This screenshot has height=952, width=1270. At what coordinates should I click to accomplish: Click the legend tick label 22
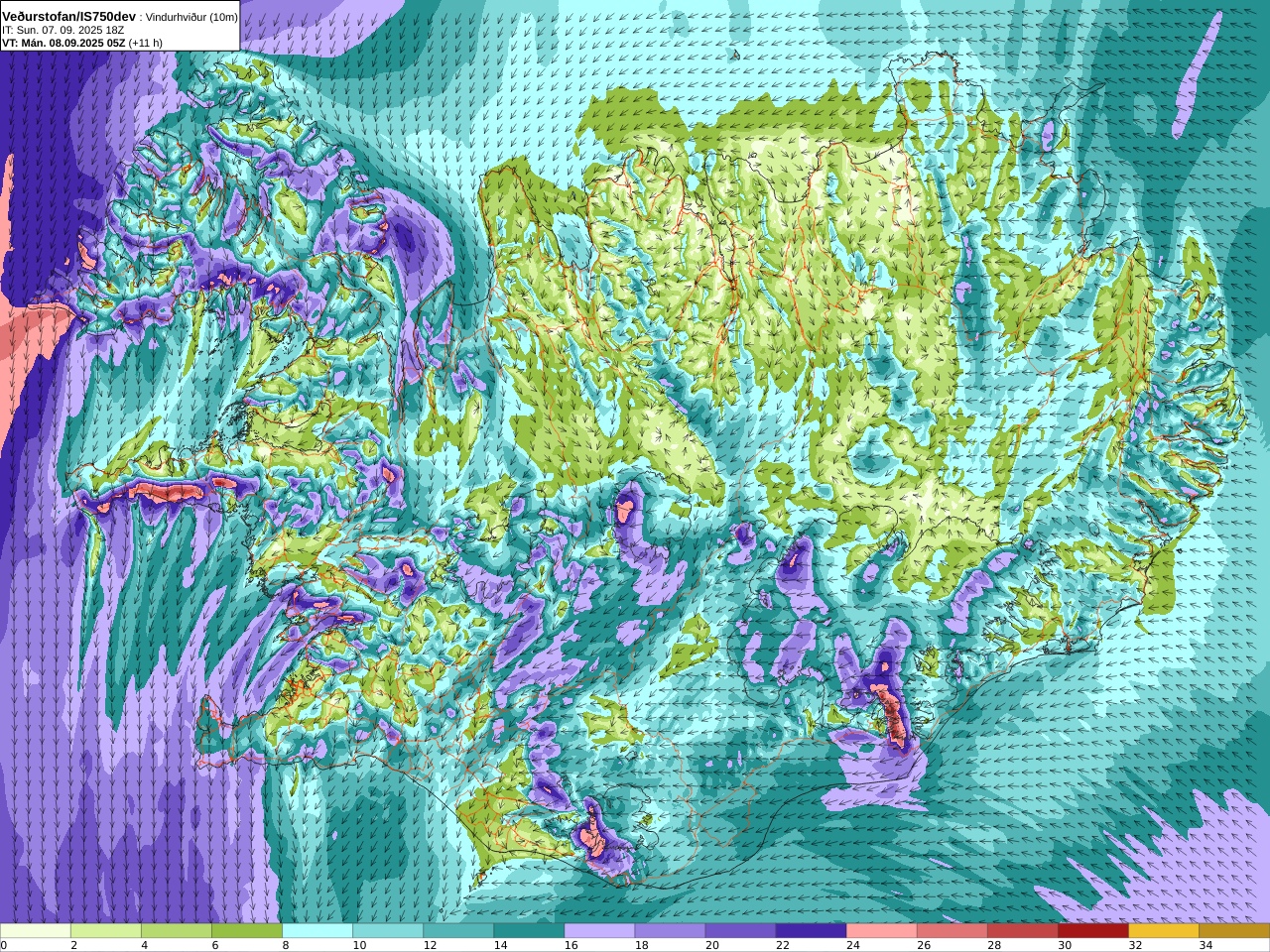[x=782, y=945]
